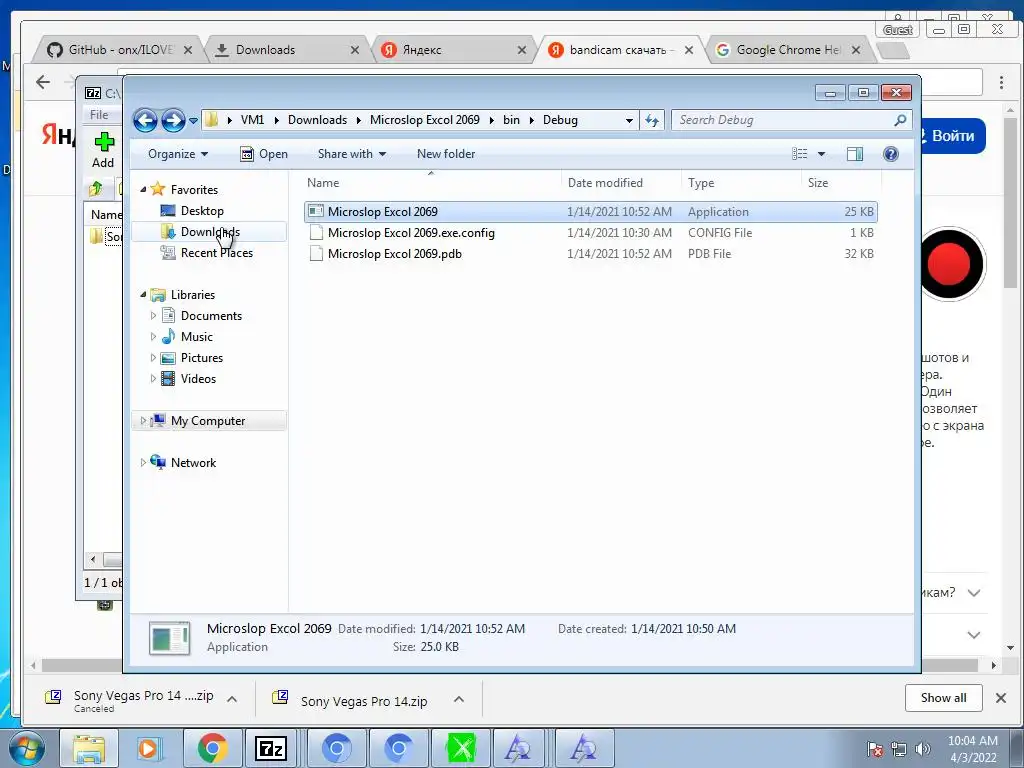Screen dimensions: 1024x768
Task: Select Microslop Excol 2069.exe.config file
Action: (590, 233)
